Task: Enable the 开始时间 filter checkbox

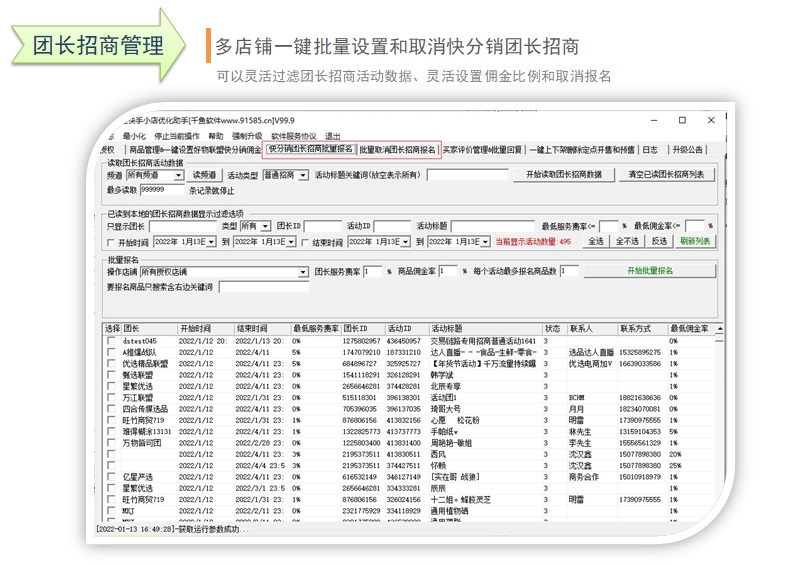Action: pos(111,242)
